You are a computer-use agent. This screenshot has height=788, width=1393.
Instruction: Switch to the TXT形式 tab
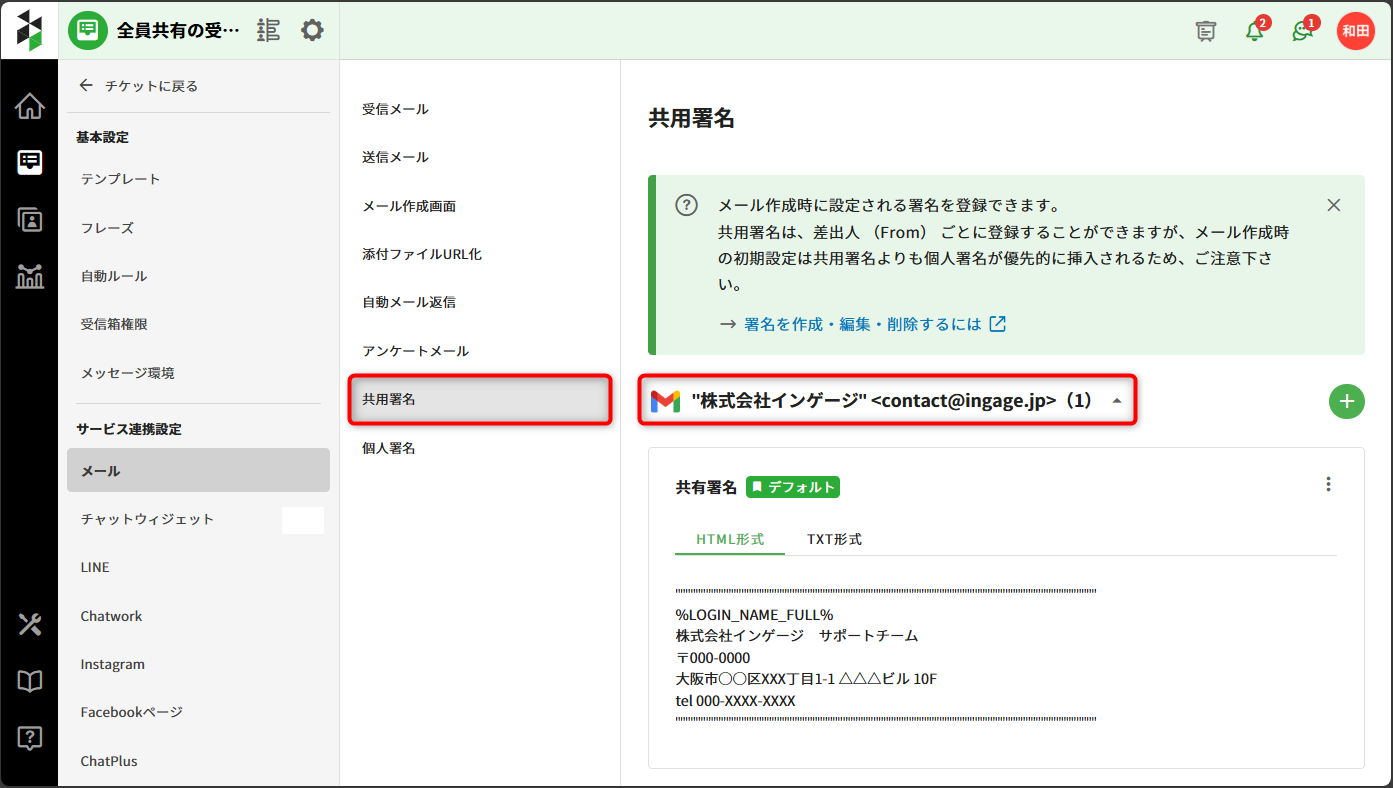pyautogui.click(x=834, y=539)
